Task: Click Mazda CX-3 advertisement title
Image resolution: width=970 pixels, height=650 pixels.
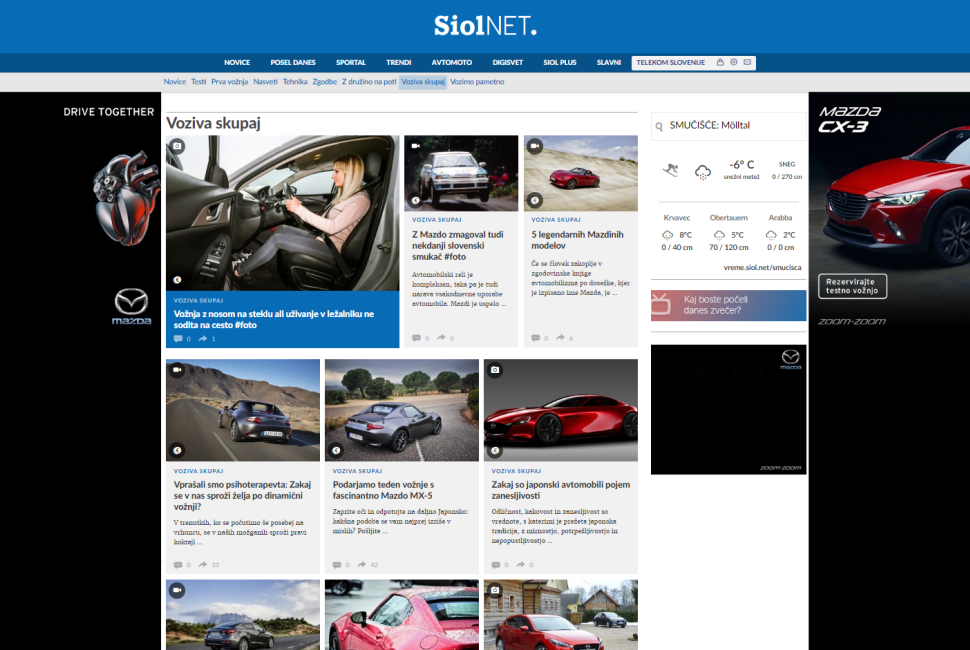Action: click(849, 119)
